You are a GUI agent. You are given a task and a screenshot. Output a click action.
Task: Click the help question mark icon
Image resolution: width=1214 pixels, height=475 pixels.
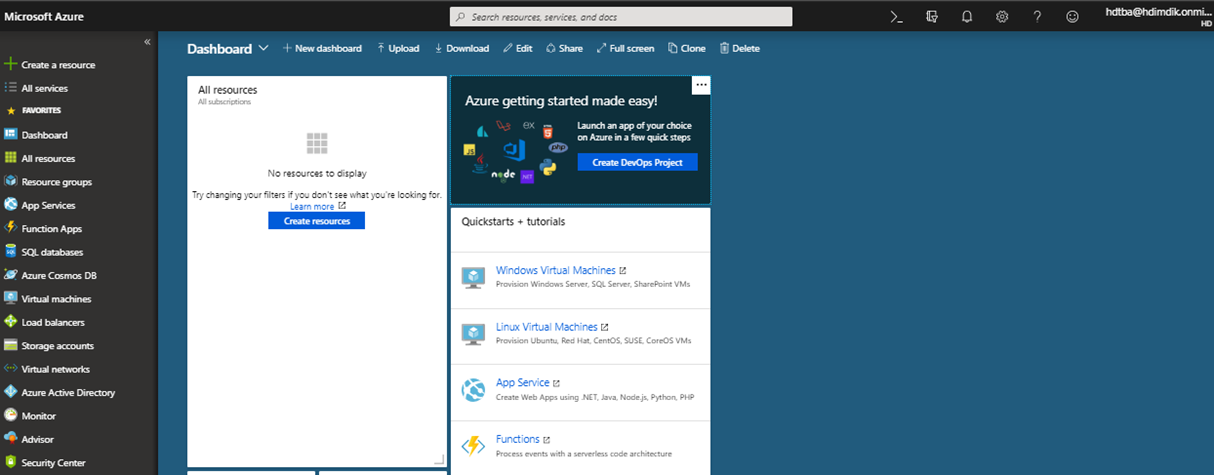(1037, 17)
